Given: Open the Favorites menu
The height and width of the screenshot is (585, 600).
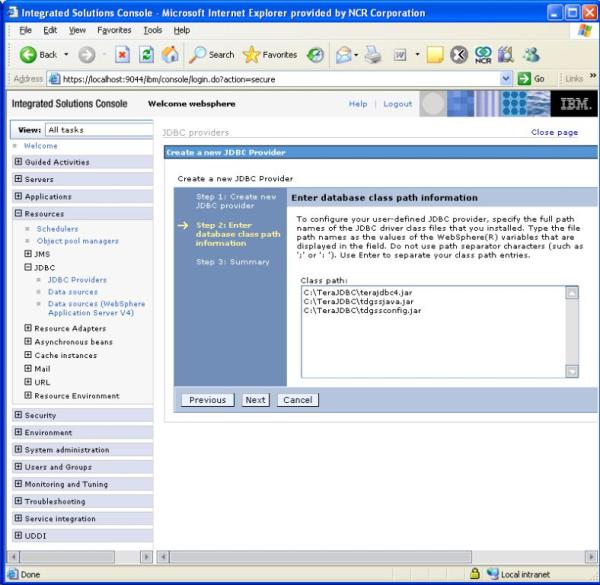Looking at the screenshot, I should click(x=114, y=30).
